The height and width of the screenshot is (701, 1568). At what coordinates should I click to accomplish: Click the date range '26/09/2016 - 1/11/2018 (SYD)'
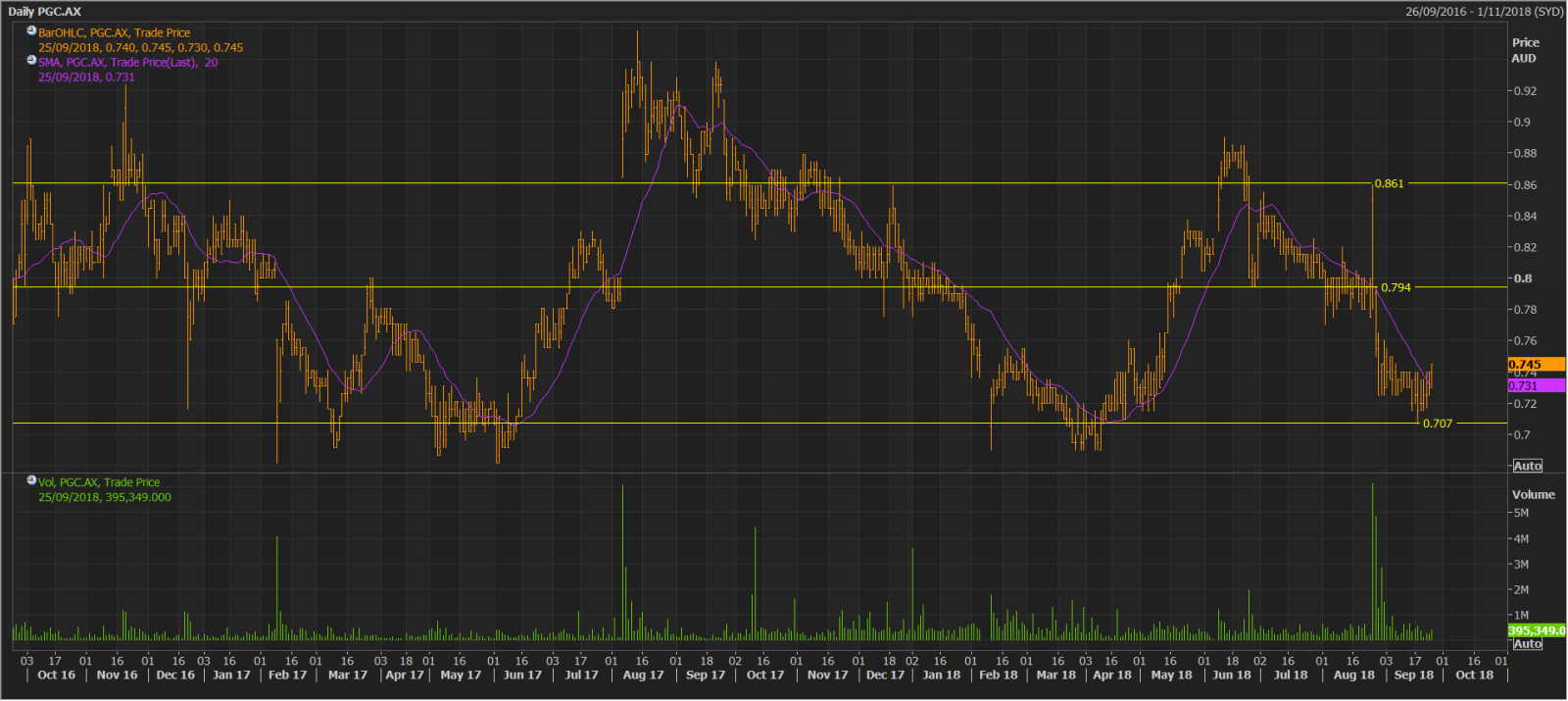coord(1484,12)
